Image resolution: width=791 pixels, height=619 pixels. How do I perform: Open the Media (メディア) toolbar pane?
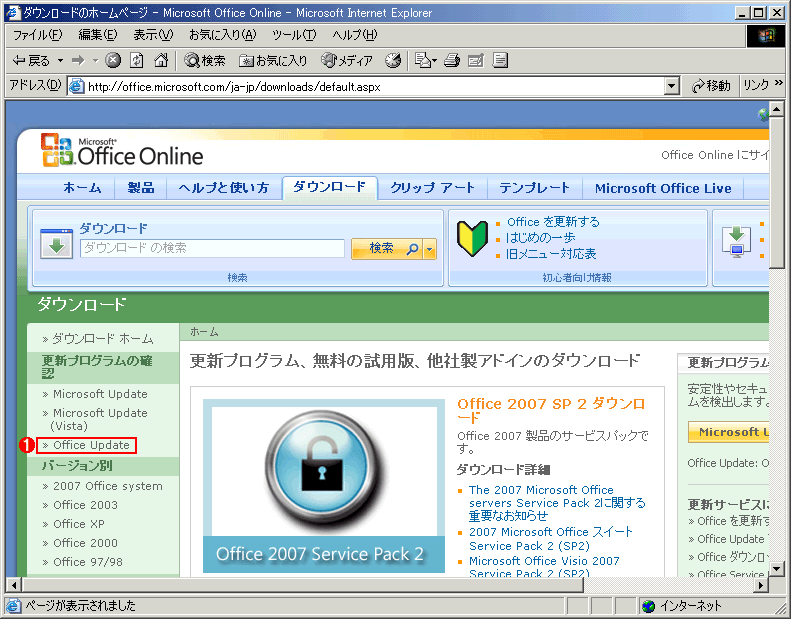(347, 61)
